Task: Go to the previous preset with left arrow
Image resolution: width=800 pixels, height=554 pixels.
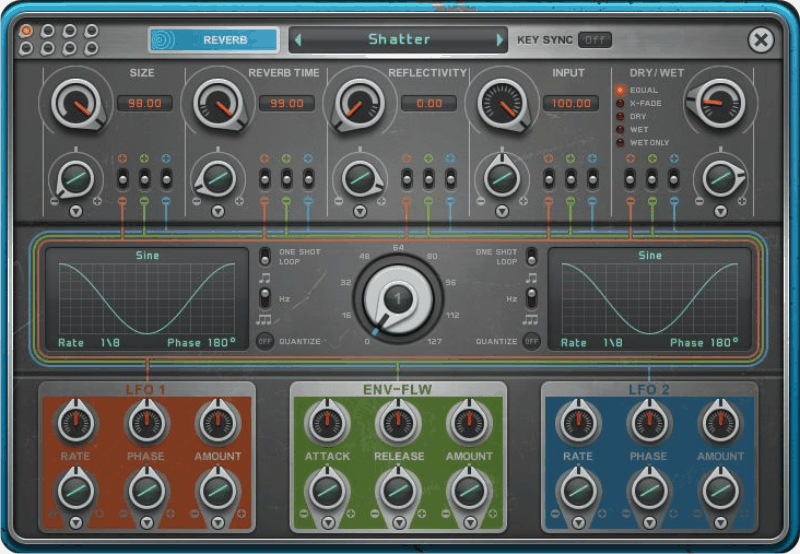Action: click(298, 40)
